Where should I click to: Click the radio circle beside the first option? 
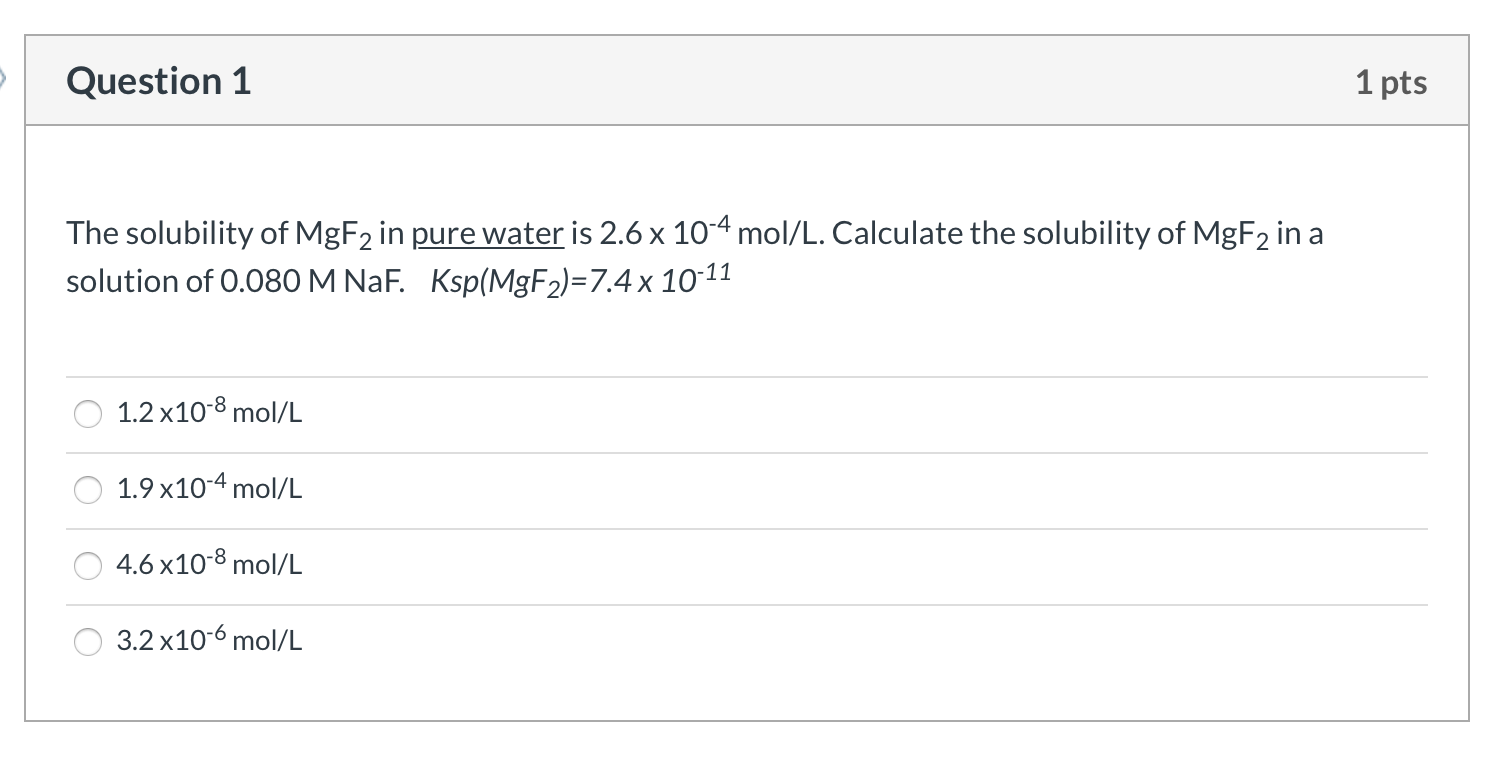pyautogui.click(x=88, y=413)
